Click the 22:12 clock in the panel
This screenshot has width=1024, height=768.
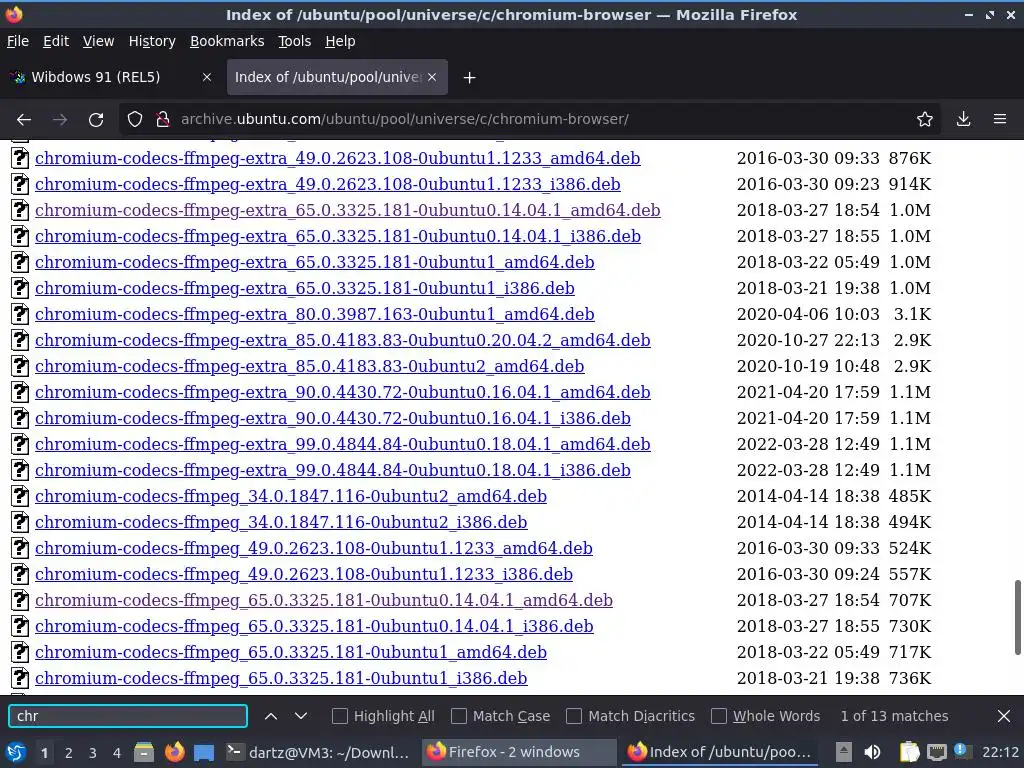1000,752
